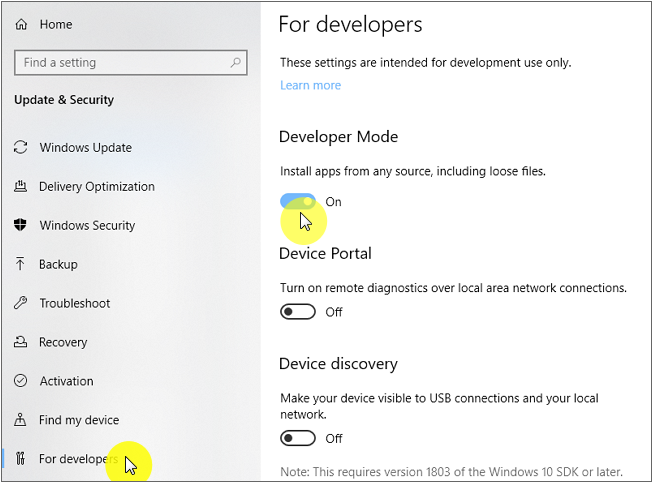Click the search magnifier icon
This screenshot has height=482, width=652.
(x=236, y=62)
